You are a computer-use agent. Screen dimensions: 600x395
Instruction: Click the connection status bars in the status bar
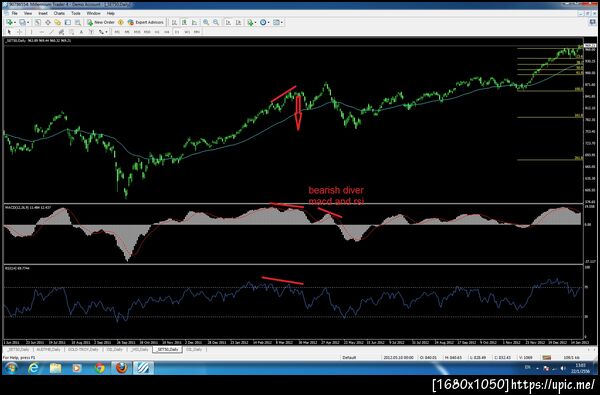[547, 357]
